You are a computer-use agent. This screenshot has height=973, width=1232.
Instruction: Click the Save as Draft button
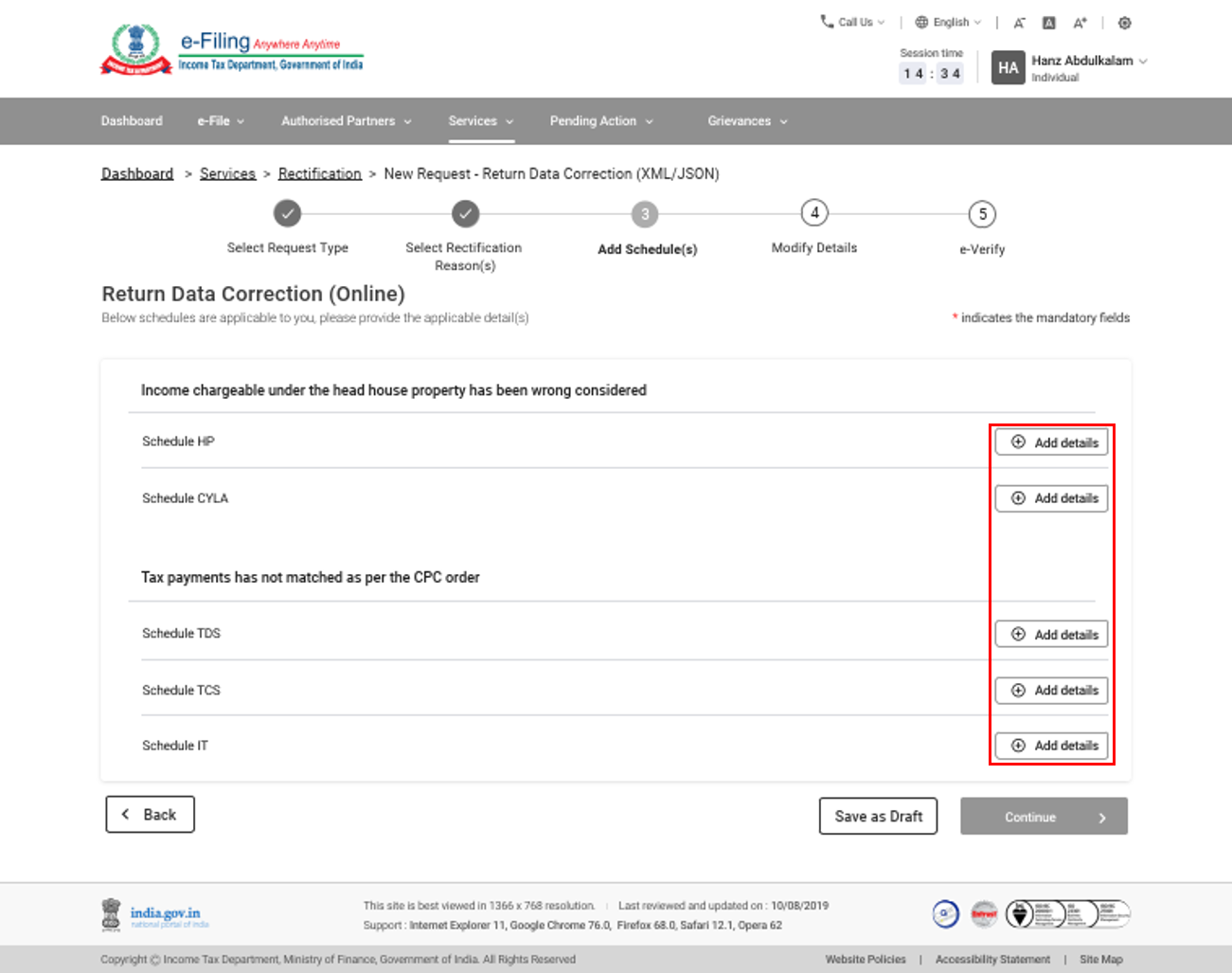878,816
